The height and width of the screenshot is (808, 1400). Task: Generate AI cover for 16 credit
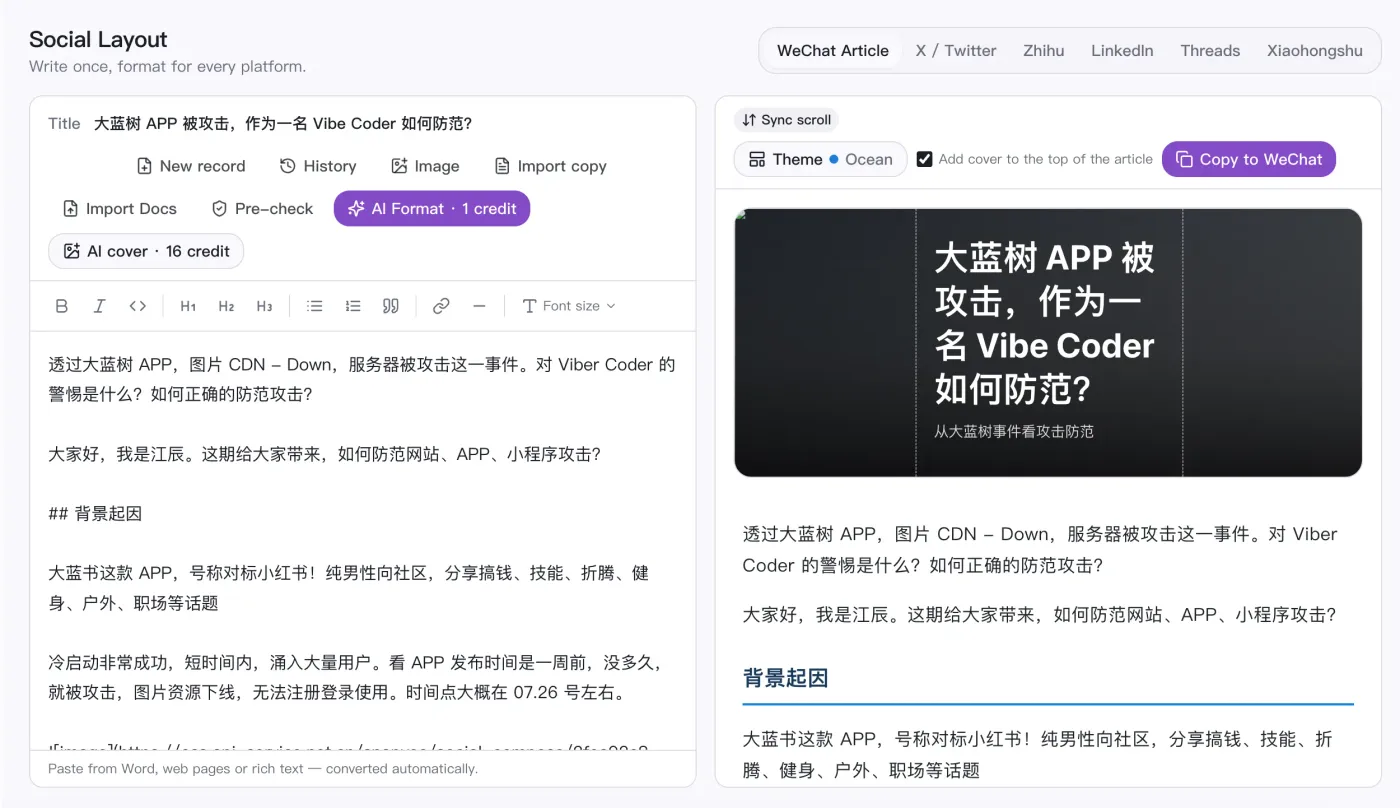(x=146, y=251)
